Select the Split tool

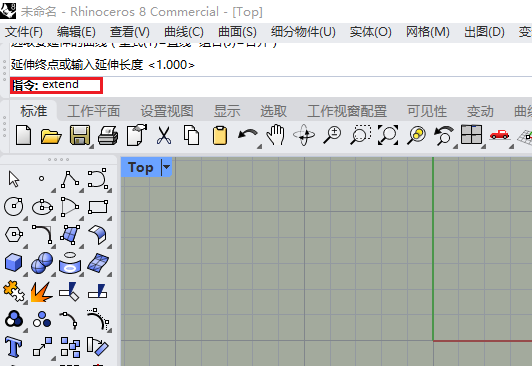tap(98, 291)
